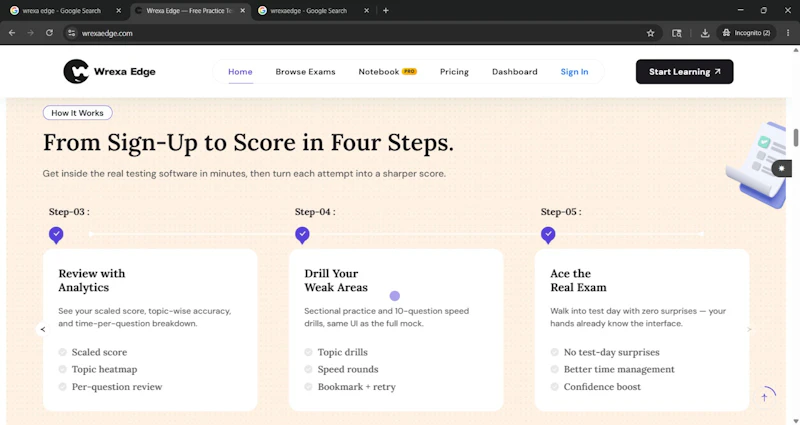The height and width of the screenshot is (425, 800).
Task: Click the check icon beside Topic heatmap
Action: click(x=62, y=369)
